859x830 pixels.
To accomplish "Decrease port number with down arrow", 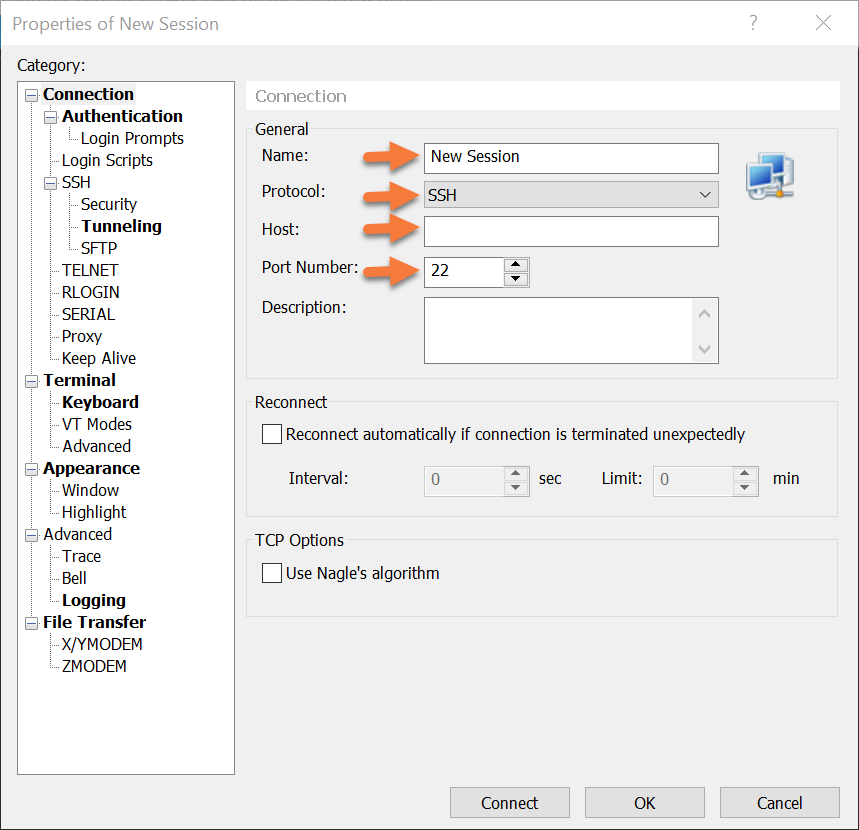I will pyautogui.click(x=516, y=279).
